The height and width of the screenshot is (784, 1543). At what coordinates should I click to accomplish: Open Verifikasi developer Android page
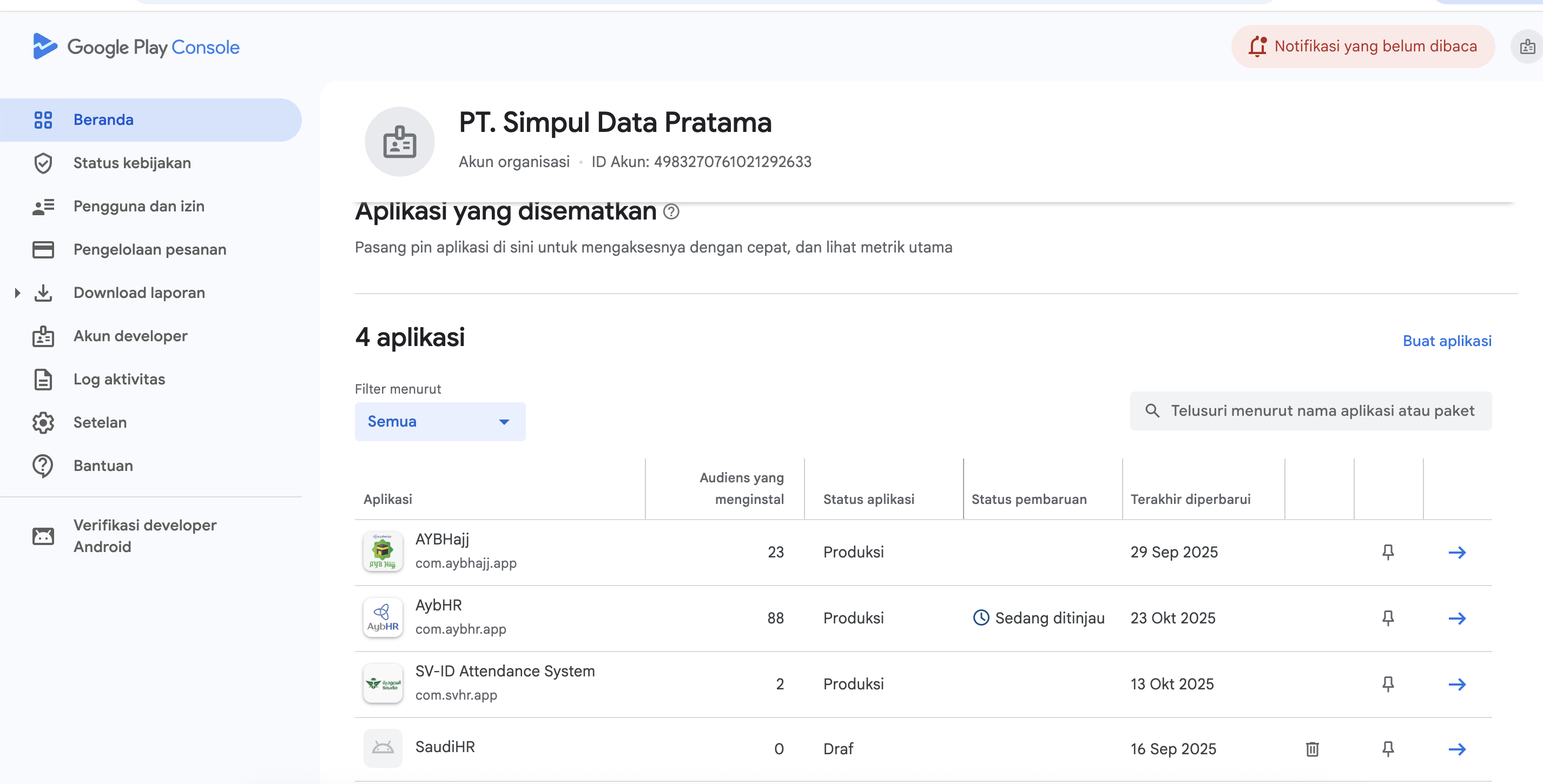(144, 536)
